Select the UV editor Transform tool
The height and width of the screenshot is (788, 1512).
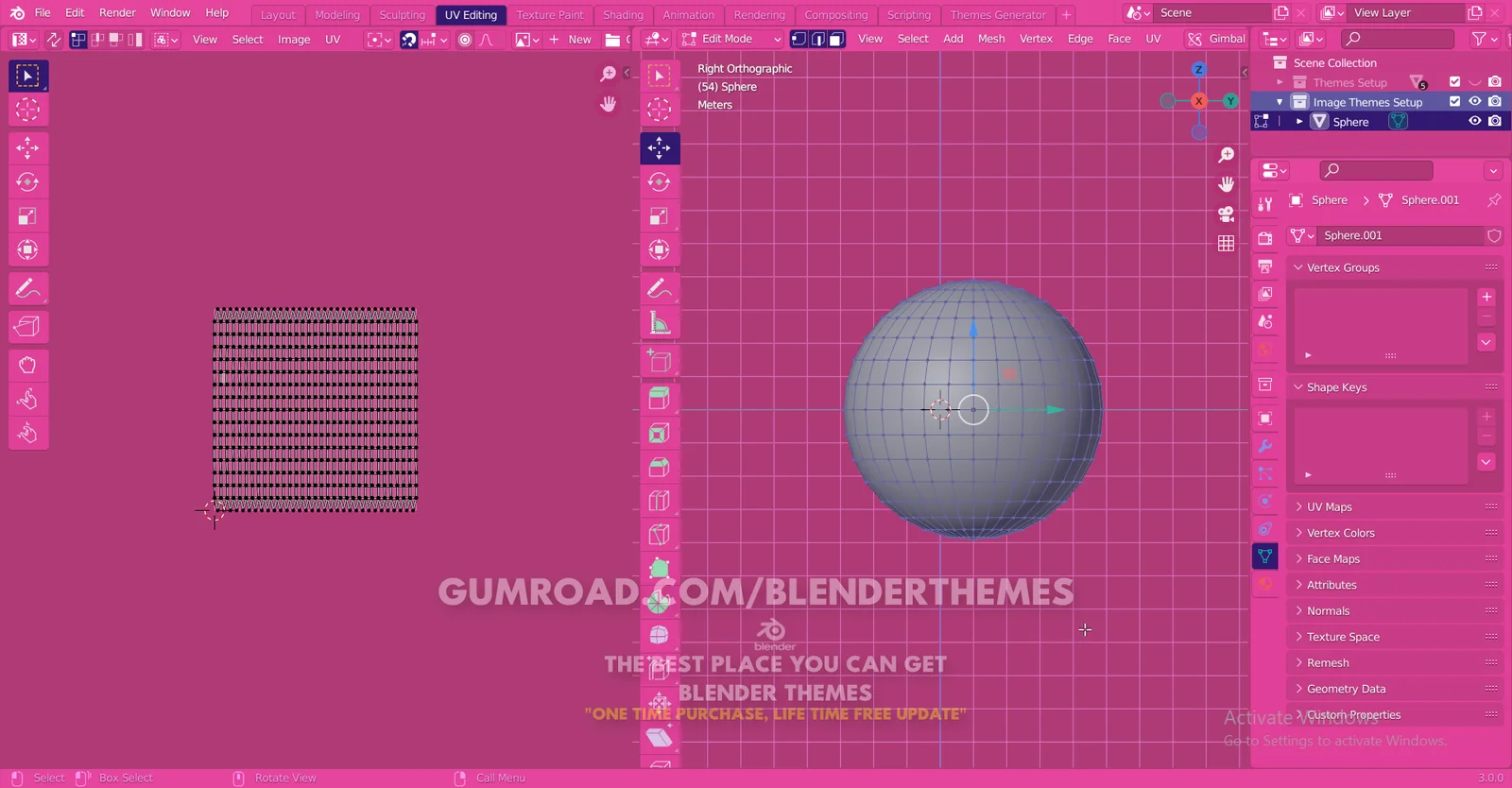coord(28,250)
